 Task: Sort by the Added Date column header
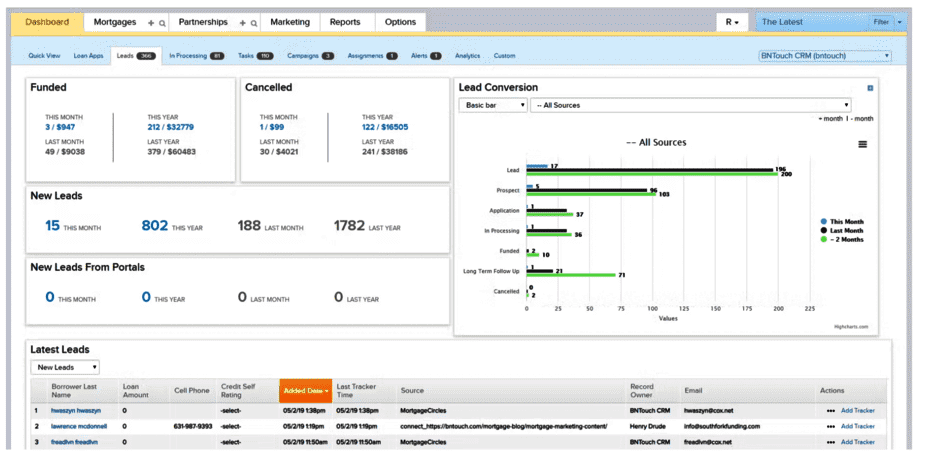pyautogui.click(x=306, y=390)
